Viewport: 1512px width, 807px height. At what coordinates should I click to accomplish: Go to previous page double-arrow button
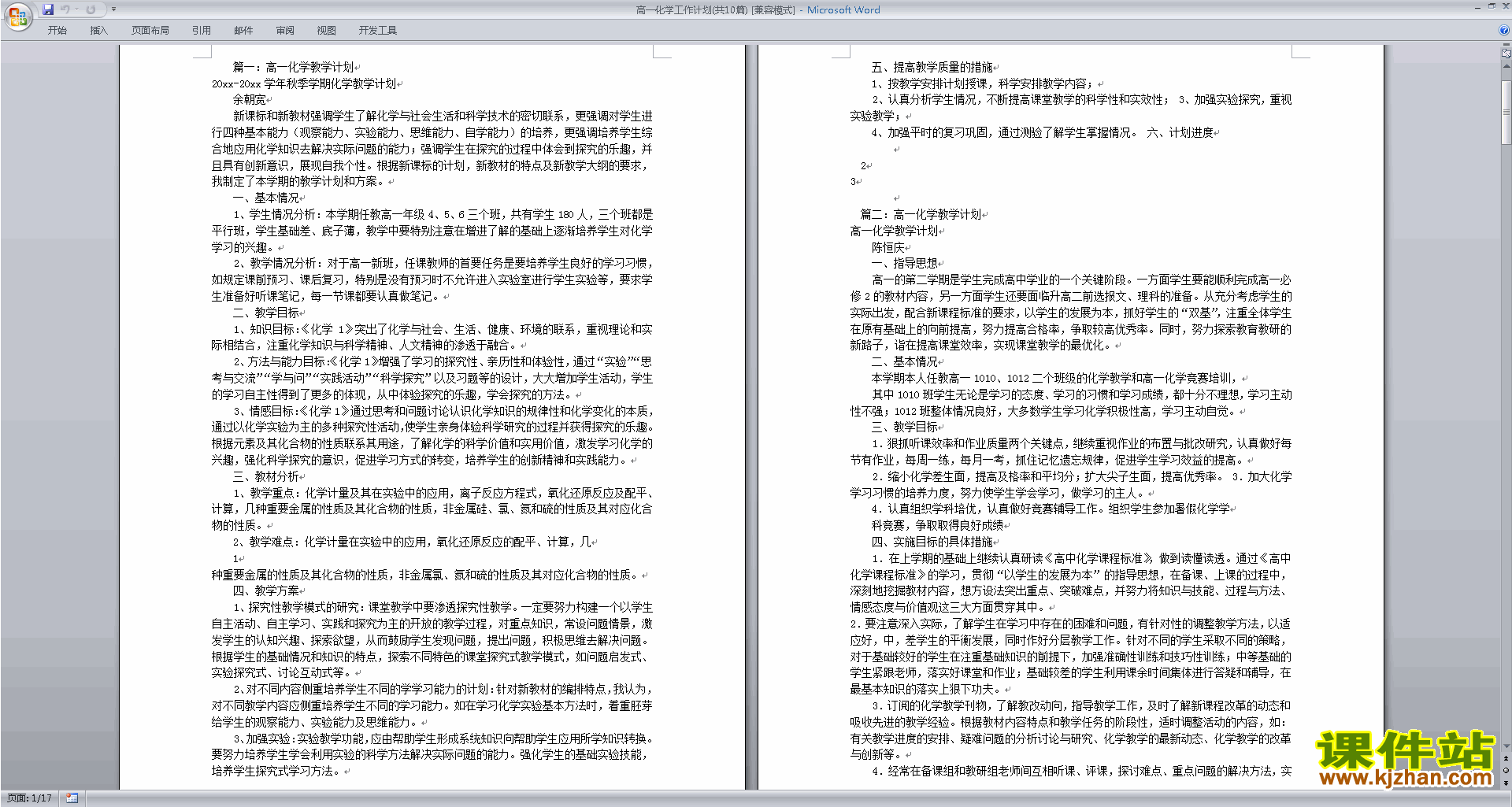tap(1506, 759)
